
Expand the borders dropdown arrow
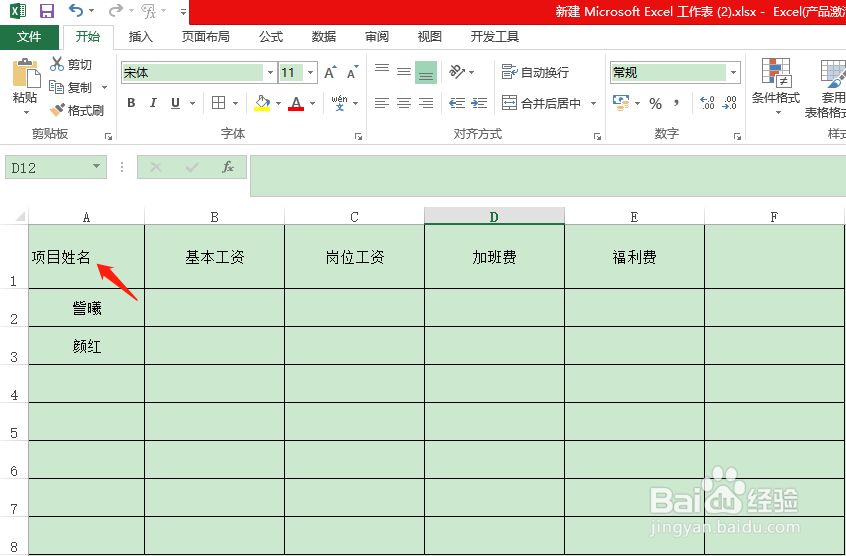tap(235, 103)
